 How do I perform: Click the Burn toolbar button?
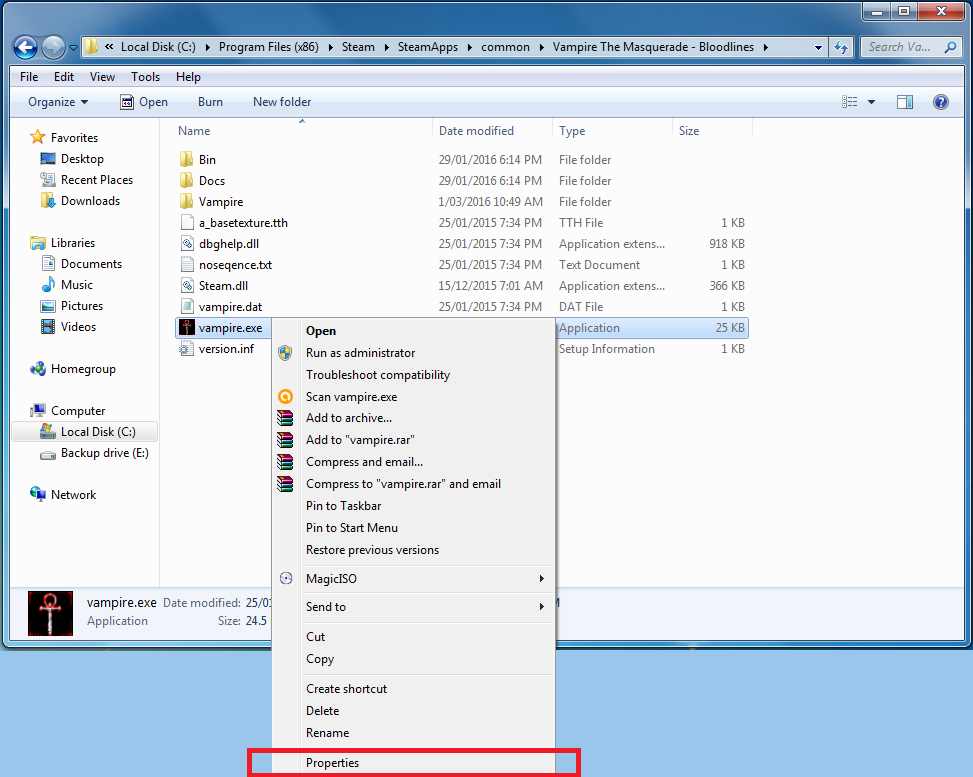[x=210, y=102]
